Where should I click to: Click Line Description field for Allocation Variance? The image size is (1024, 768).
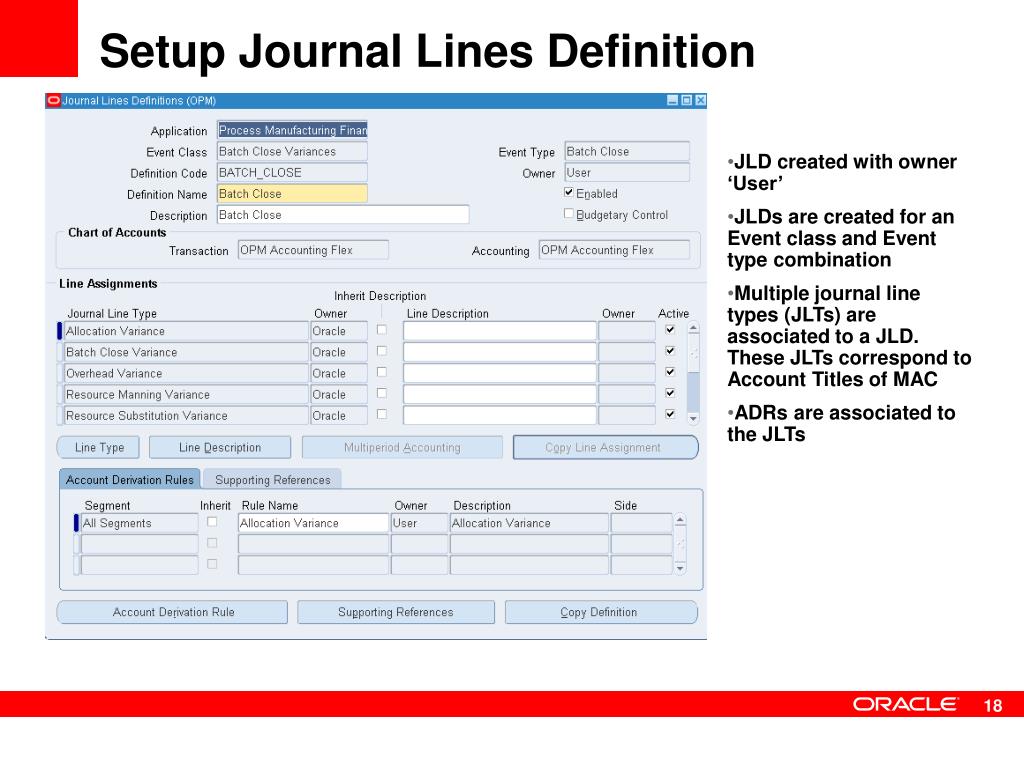(500, 331)
